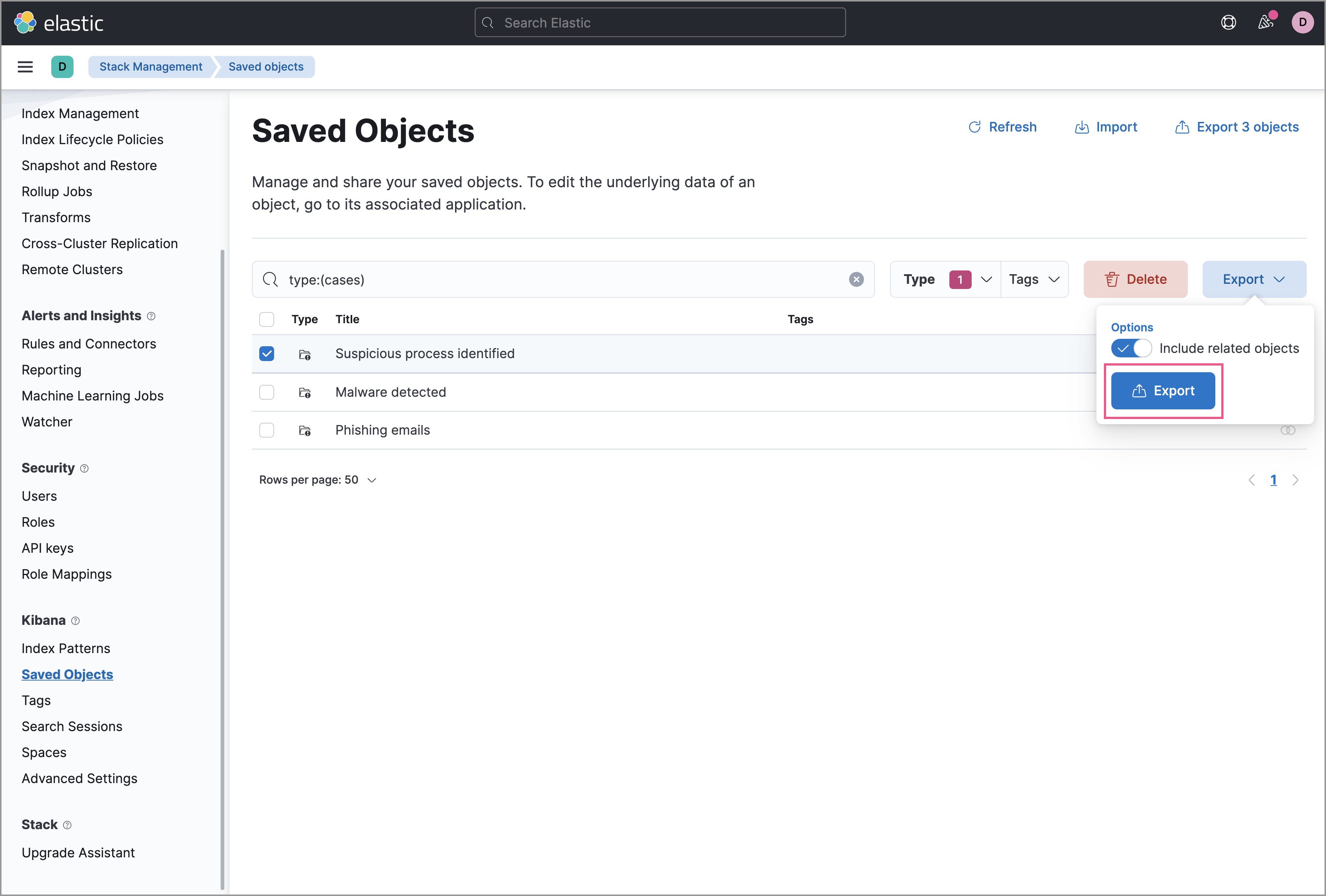
Task: Inspect relationships of Phishing emails row
Action: tap(1288, 430)
